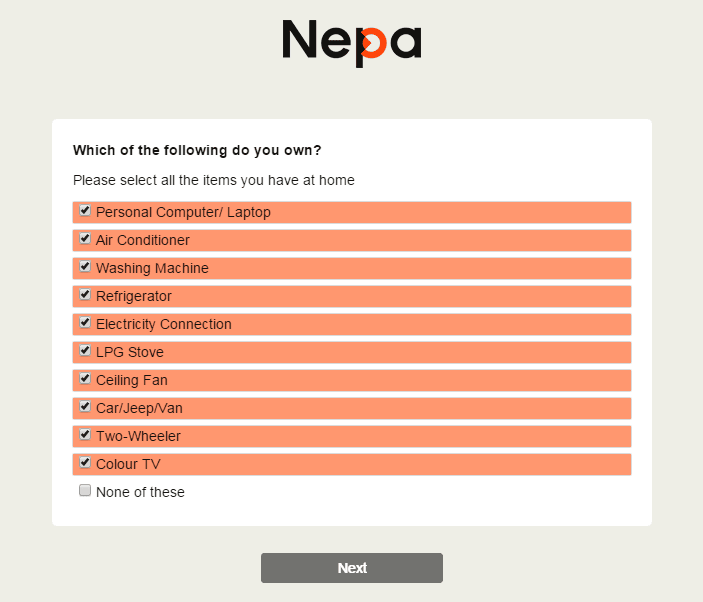Image resolution: width=703 pixels, height=602 pixels.
Task: Click the Nepa logo
Action: [x=351, y=43]
